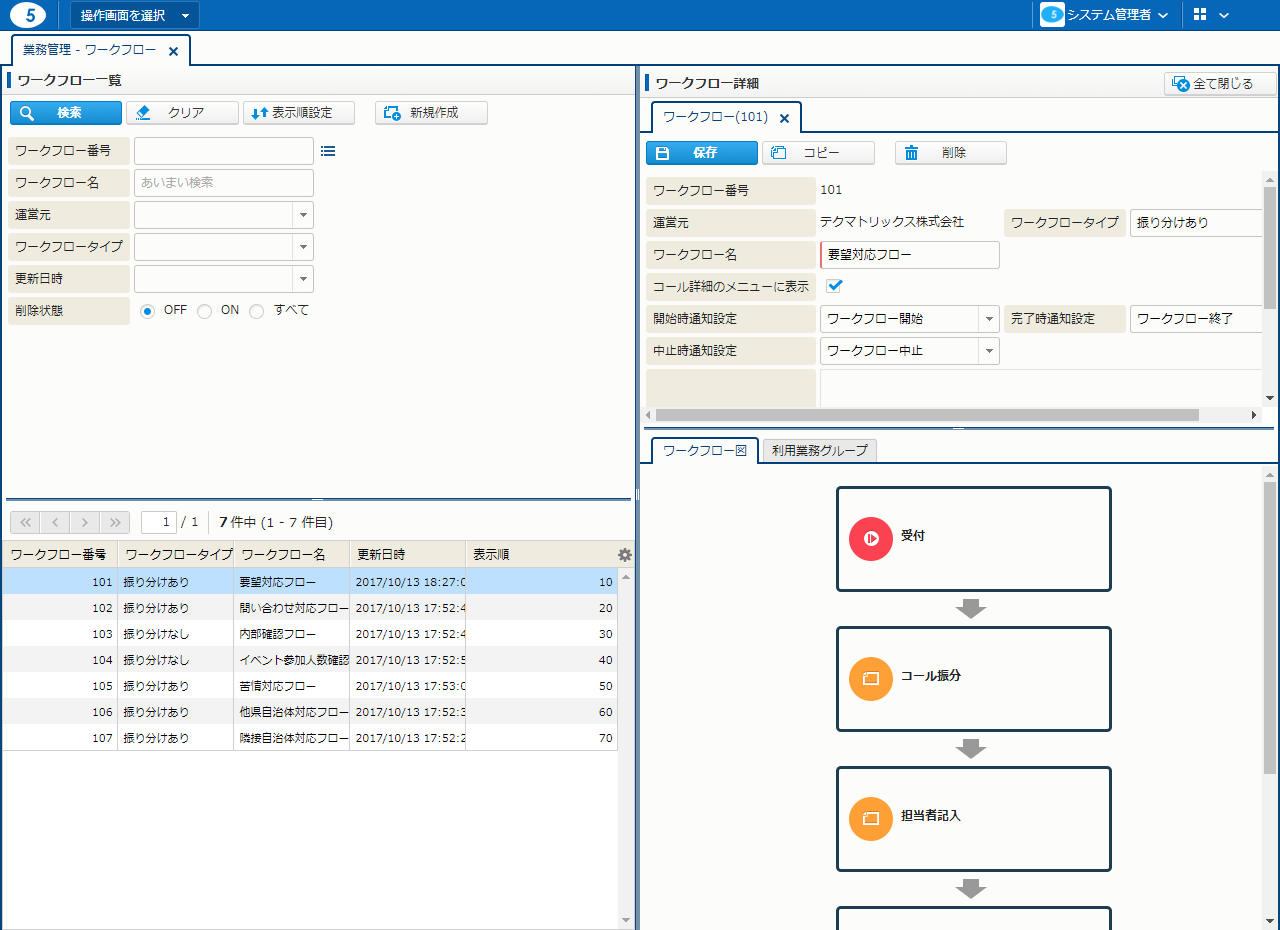The height and width of the screenshot is (930, 1280).
Task: Click the ワークフロー名 search input field
Action: tap(224, 183)
